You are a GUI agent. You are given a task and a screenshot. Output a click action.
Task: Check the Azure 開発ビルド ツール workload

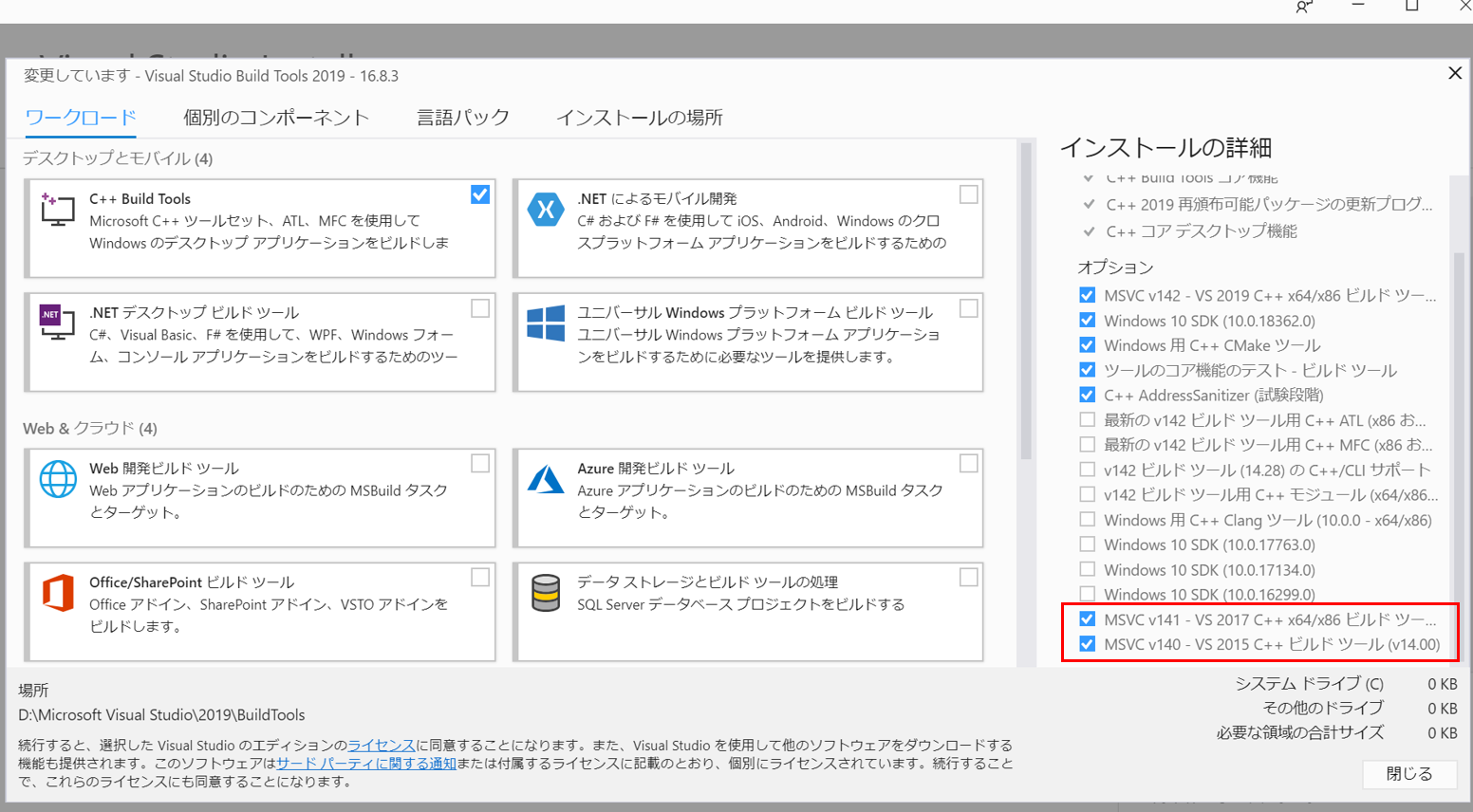tap(968, 463)
